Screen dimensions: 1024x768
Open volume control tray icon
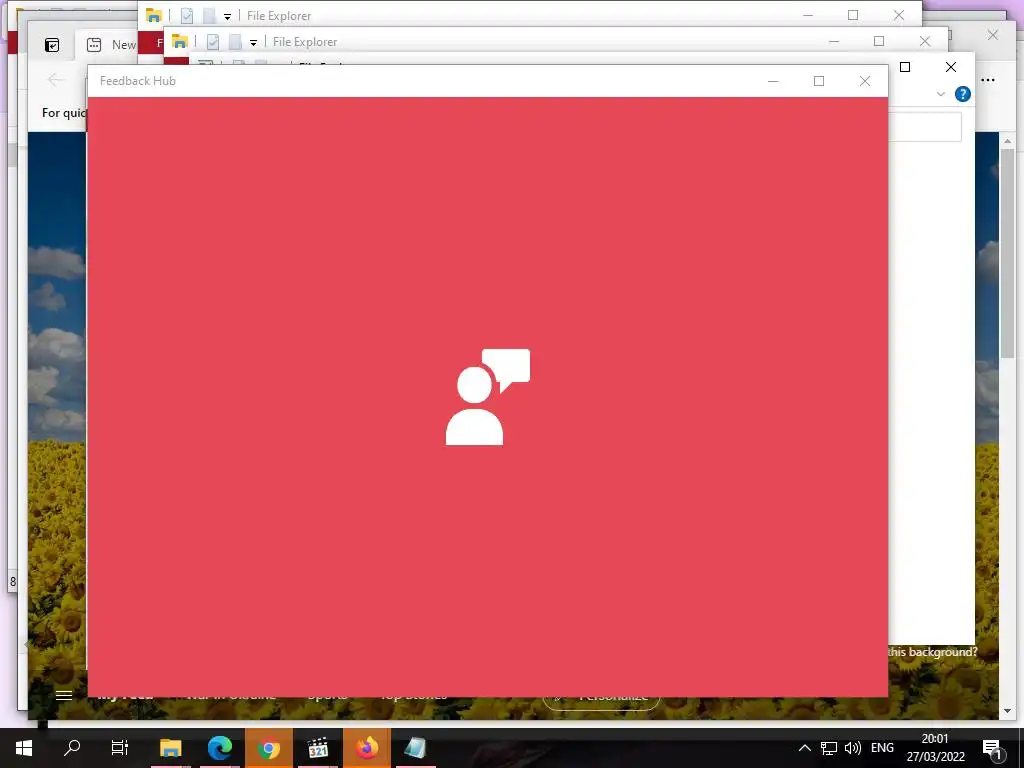click(x=852, y=748)
